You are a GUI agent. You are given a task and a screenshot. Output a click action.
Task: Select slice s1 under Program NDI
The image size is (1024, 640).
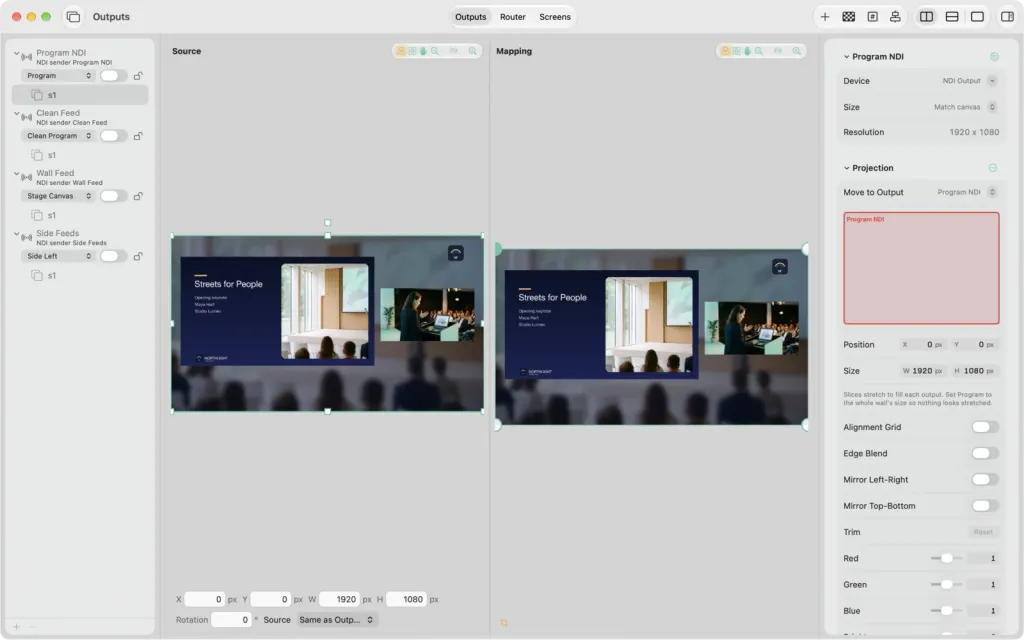click(80, 95)
